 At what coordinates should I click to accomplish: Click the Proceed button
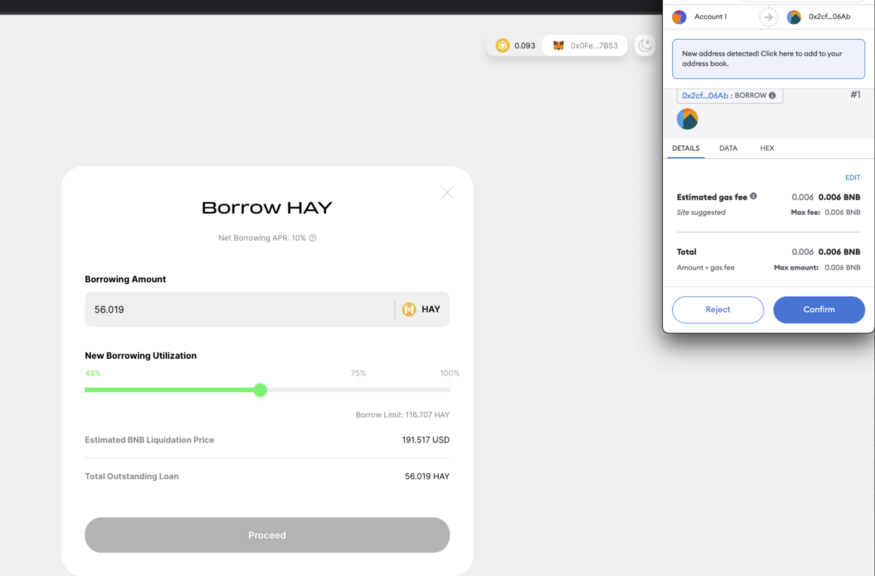click(x=267, y=535)
